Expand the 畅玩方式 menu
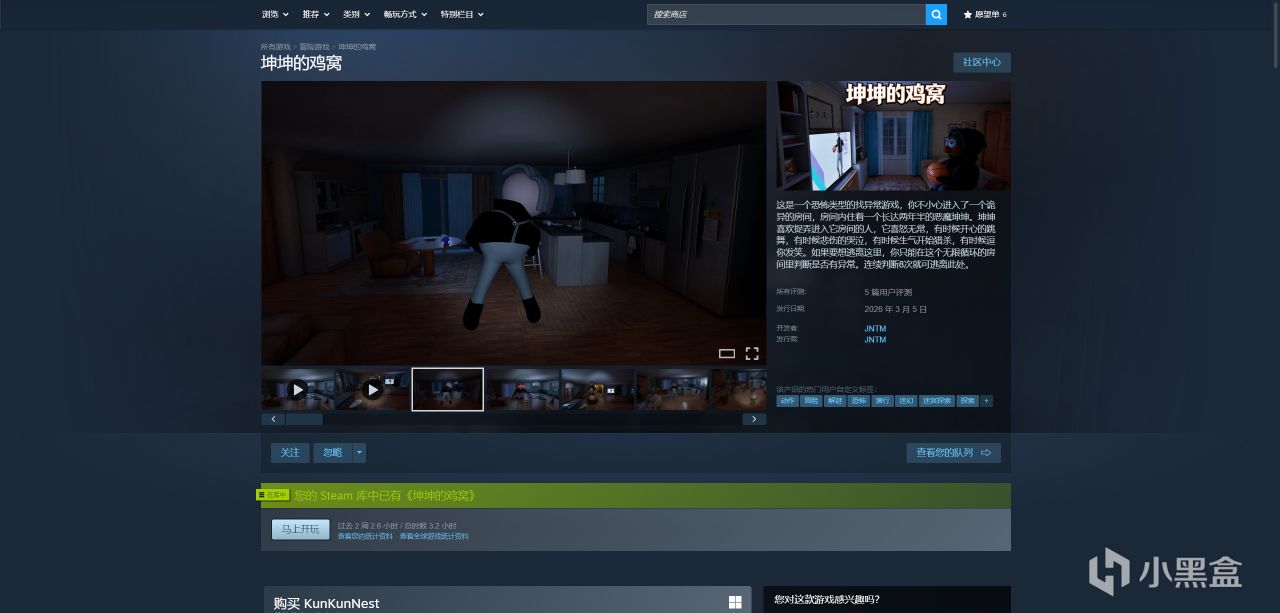 [405, 14]
